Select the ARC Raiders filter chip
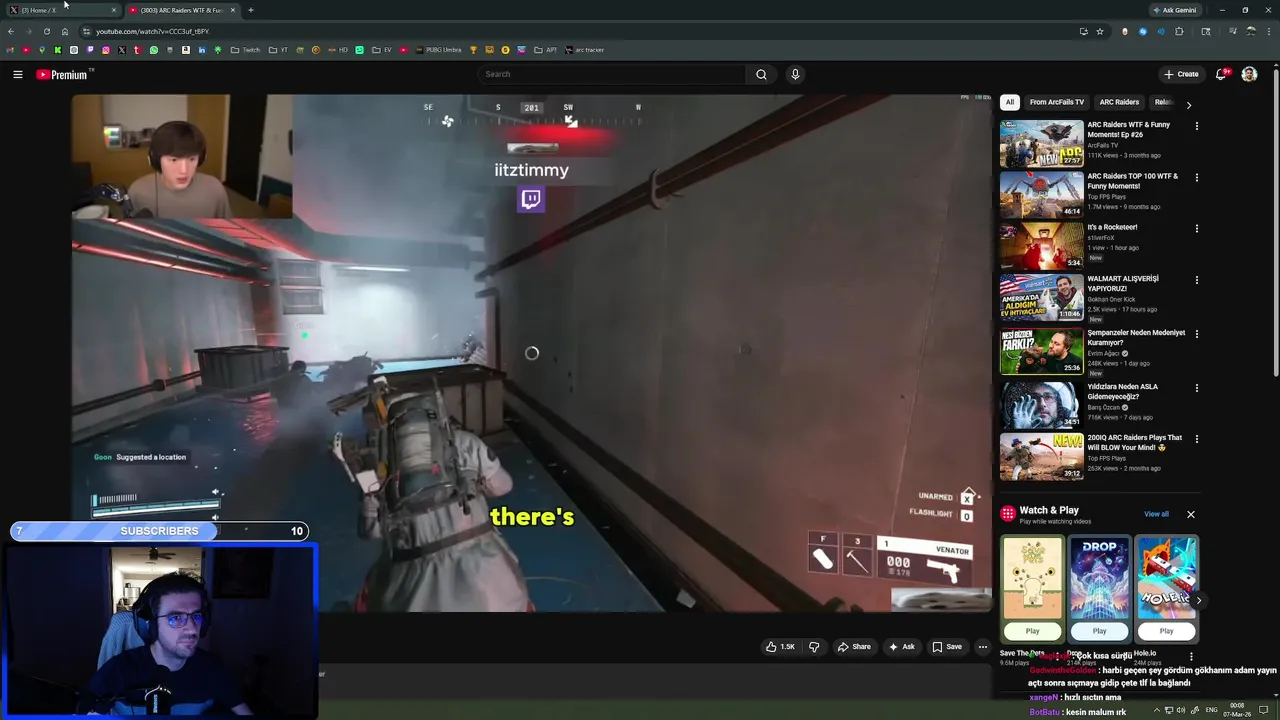Screen dimensions: 1280x720 (1119, 102)
